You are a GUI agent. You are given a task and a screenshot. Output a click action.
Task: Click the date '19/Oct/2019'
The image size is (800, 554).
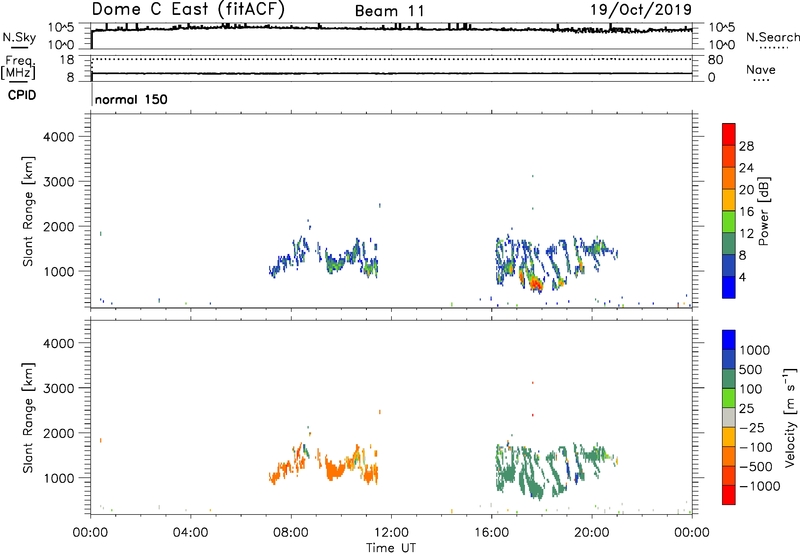641,10
